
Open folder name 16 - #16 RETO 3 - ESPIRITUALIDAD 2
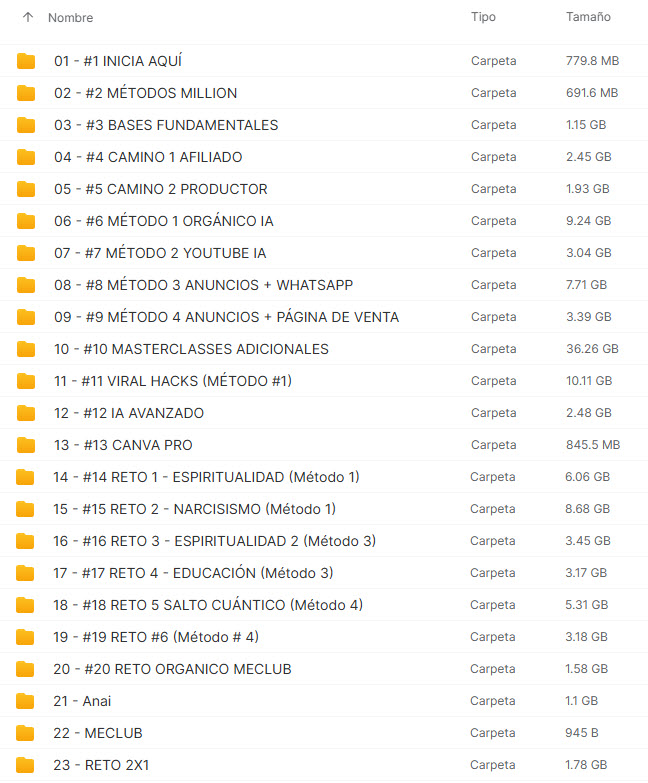tap(215, 541)
